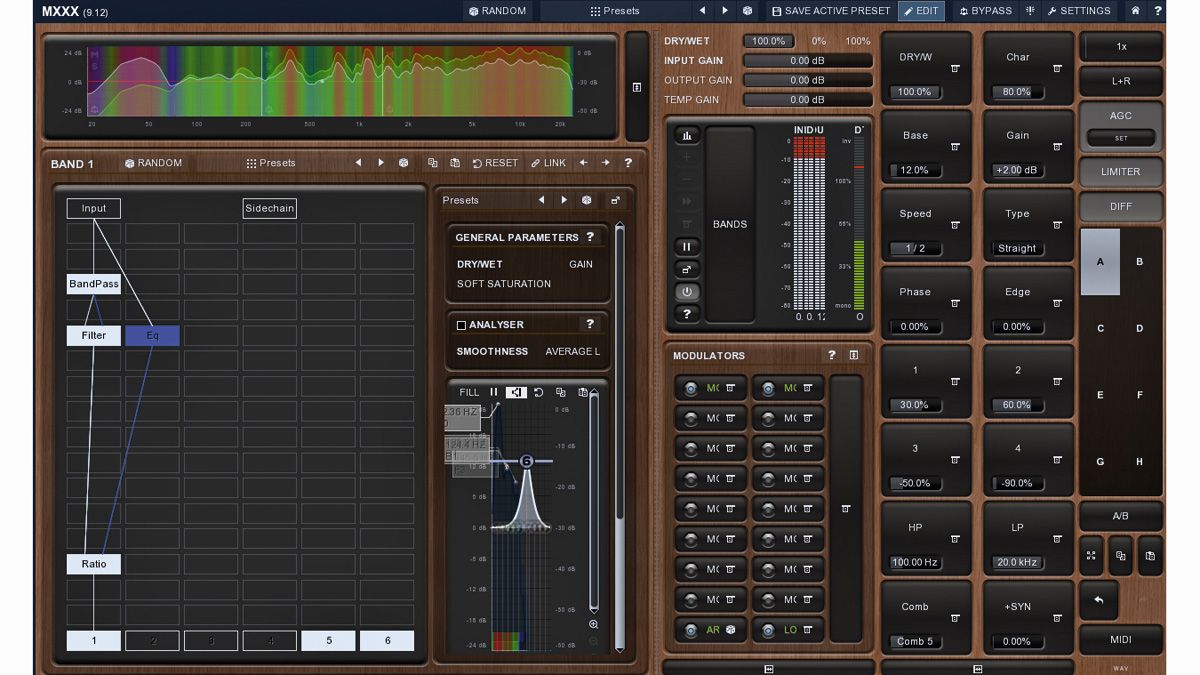Click the meter bar-chart icon
Image resolution: width=1200 pixels, height=675 pixels.
click(x=687, y=135)
